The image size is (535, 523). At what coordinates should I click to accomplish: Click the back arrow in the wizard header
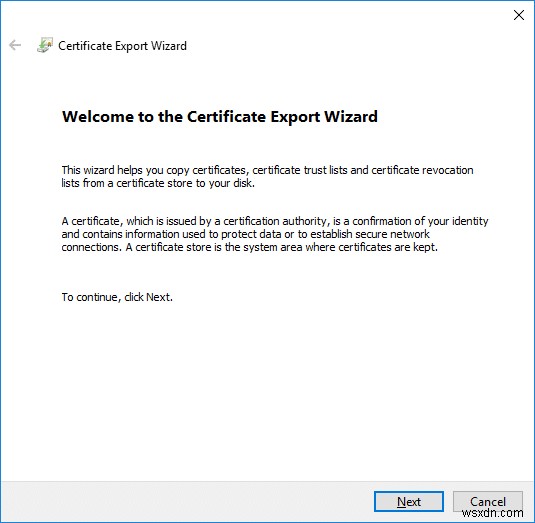pyautogui.click(x=15, y=45)
